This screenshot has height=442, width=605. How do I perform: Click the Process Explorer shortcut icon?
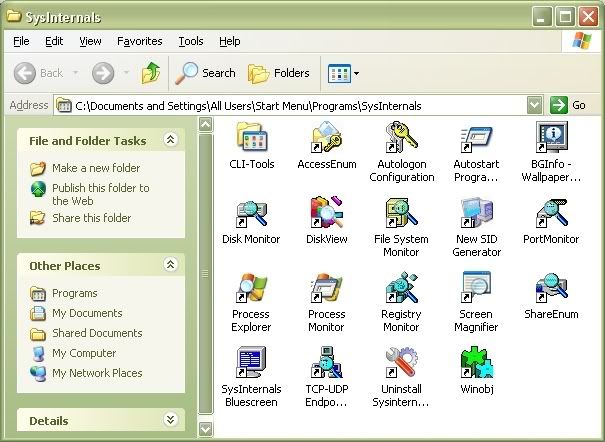tap(252, 288)
